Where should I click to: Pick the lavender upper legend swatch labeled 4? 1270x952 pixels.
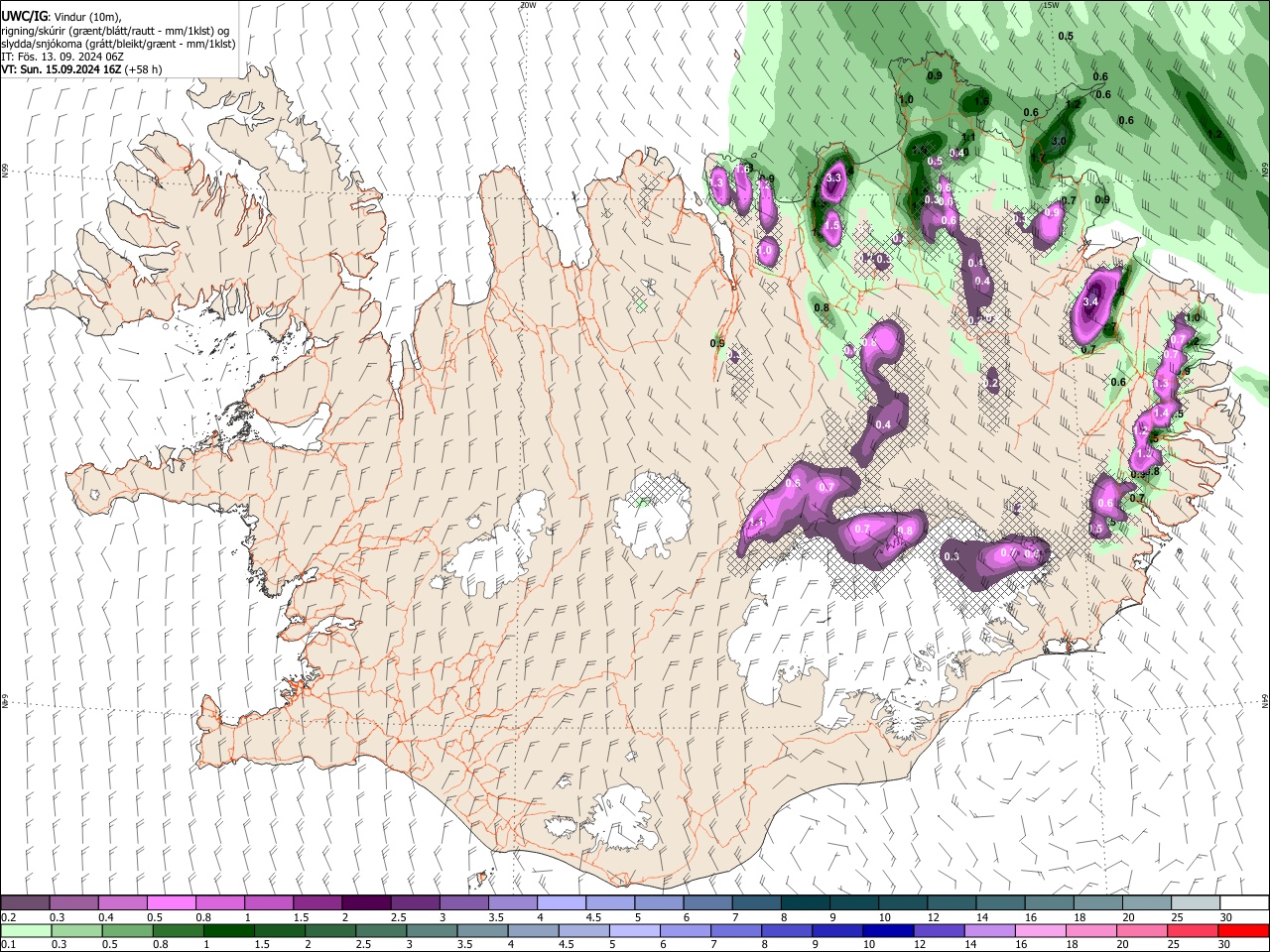coord(561,903)
